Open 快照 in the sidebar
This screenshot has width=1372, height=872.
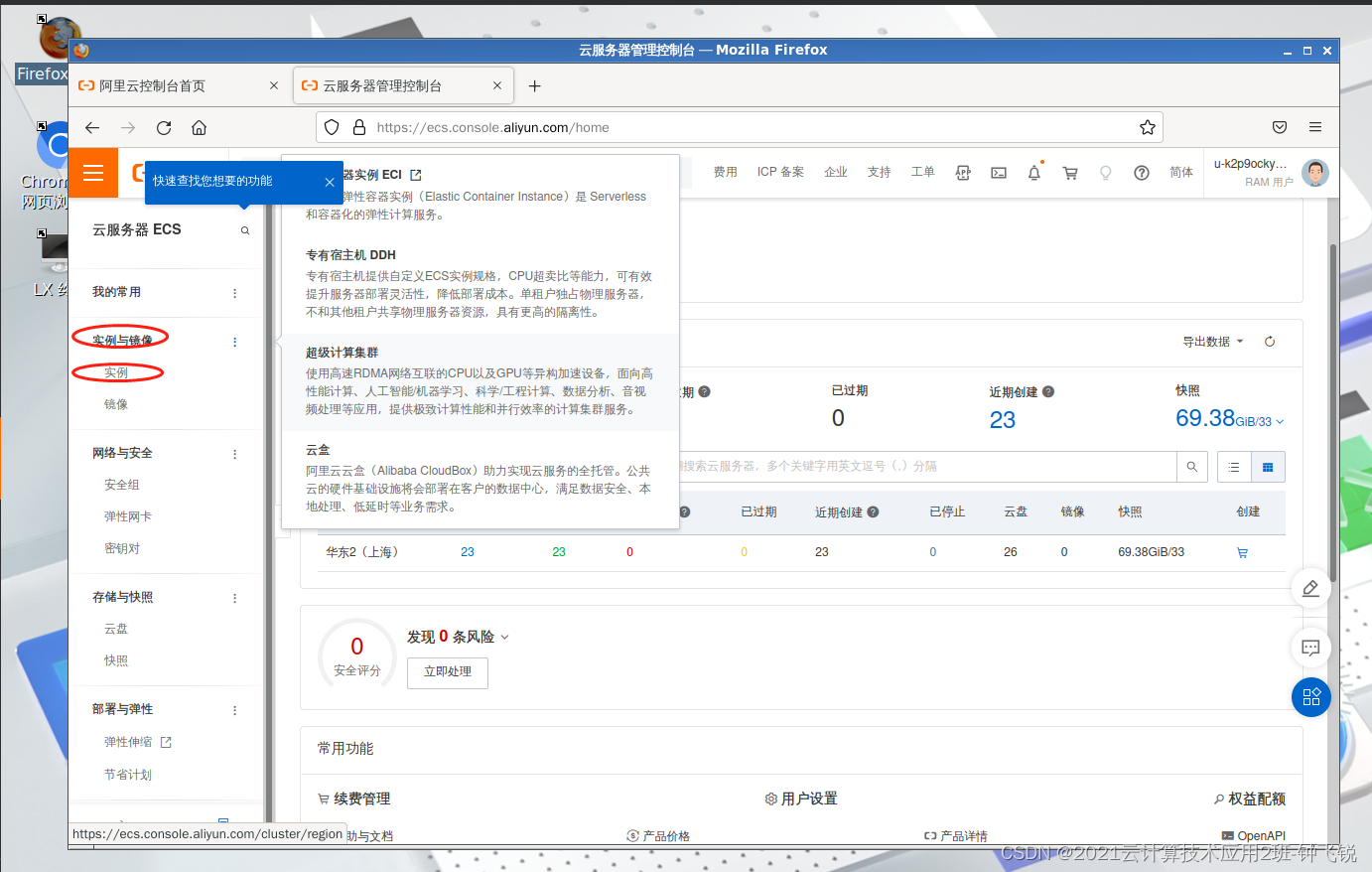pos(116,661)
